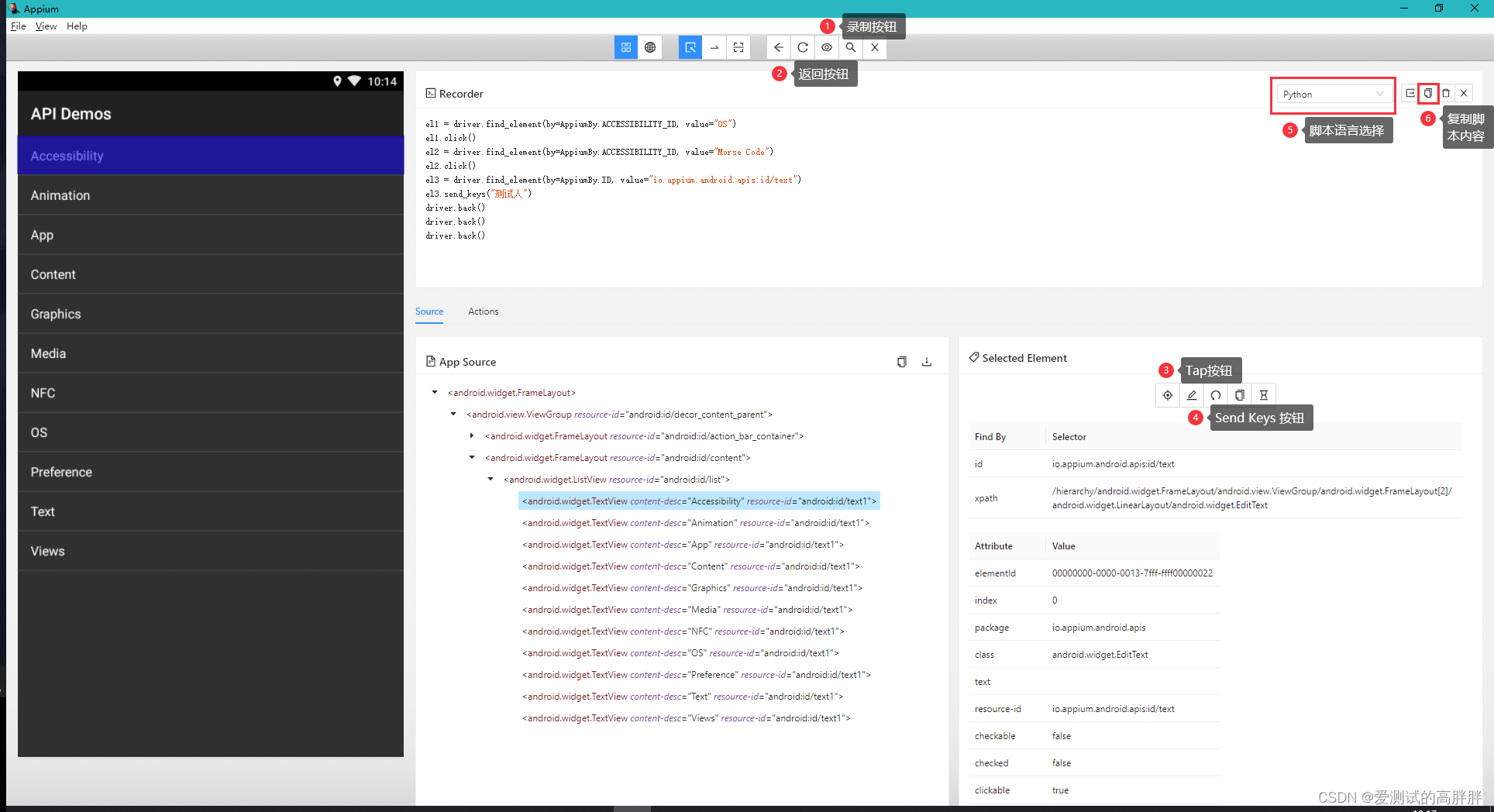This screenshot has width=1494, height=812.
Task: Switch to the Source tab
Action: click(429, 311)
